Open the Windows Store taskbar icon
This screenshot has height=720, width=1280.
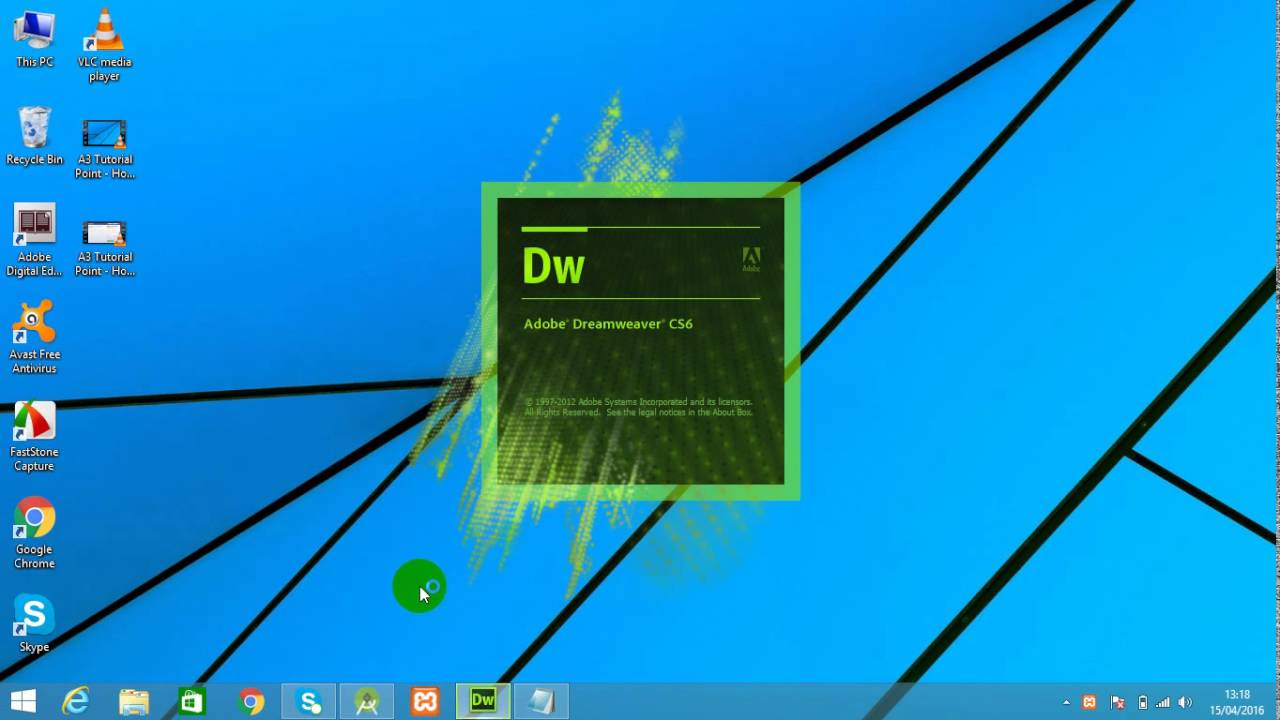tap(192, 701)
